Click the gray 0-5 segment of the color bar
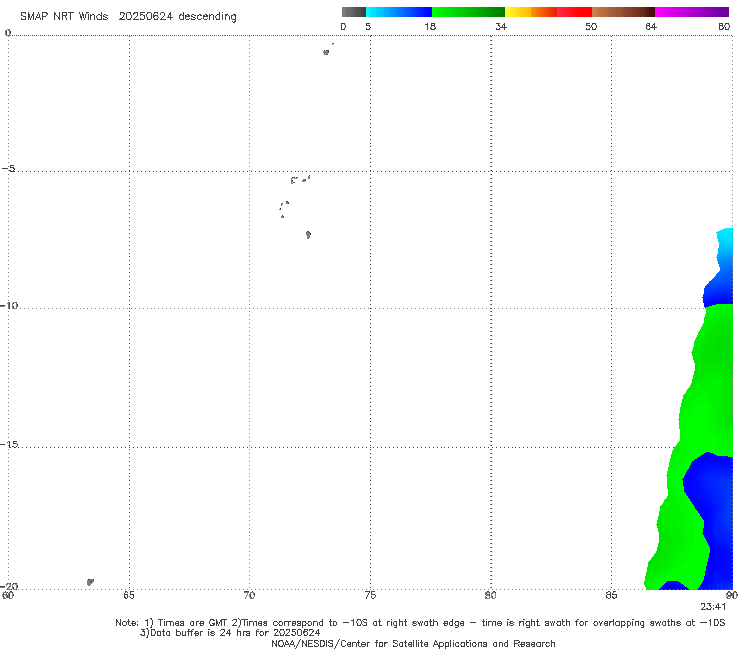This screenshot has width=740, height=650. point(354,12)
